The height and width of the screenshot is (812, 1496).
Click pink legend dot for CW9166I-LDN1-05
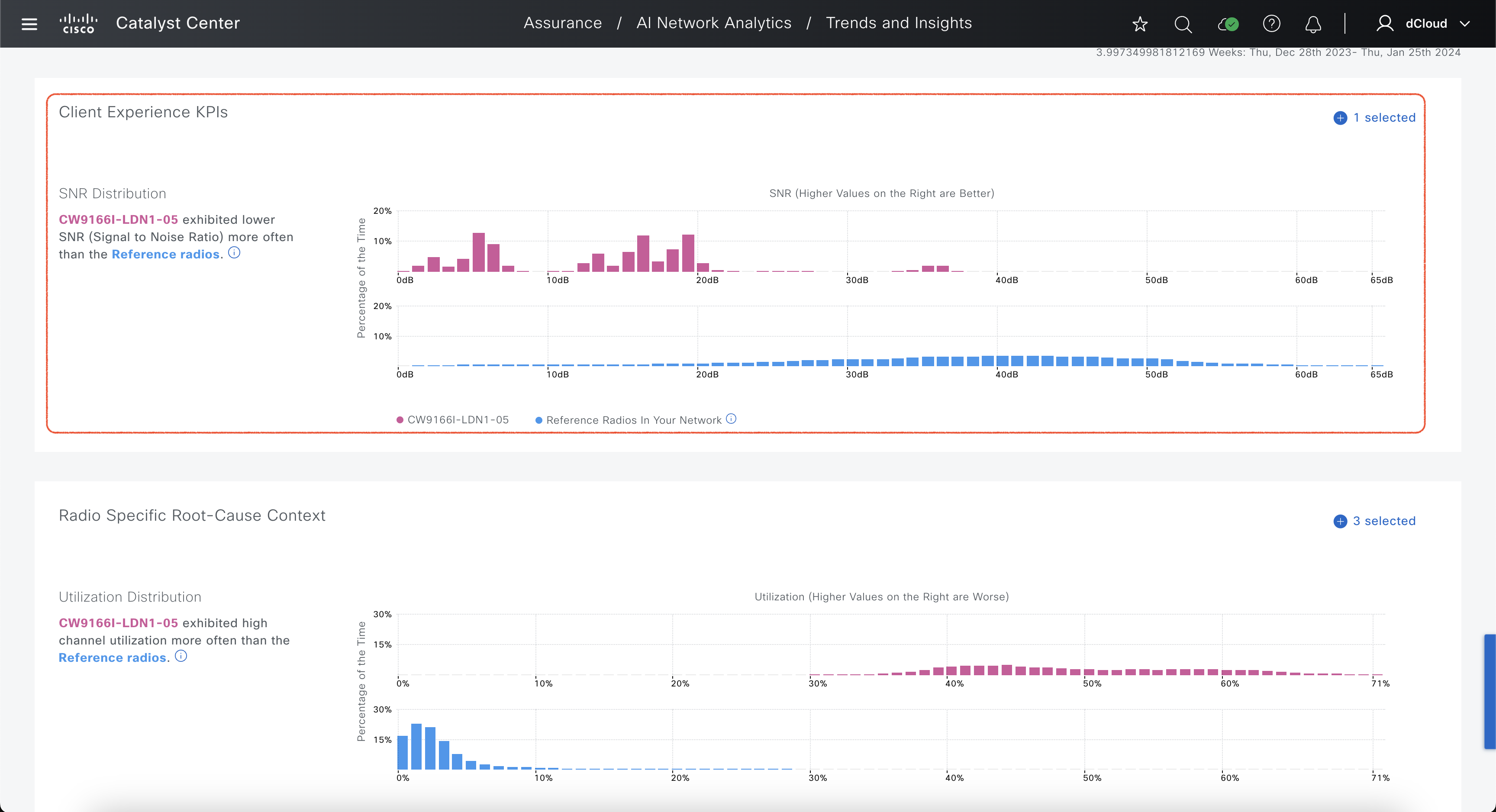(400, 420)
